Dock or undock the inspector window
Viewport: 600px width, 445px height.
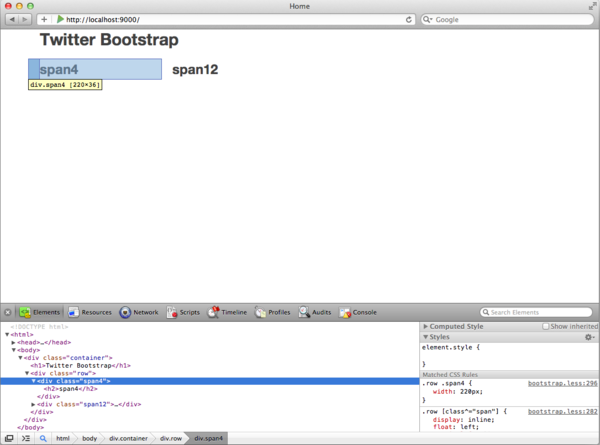click(x=9, y=438)
